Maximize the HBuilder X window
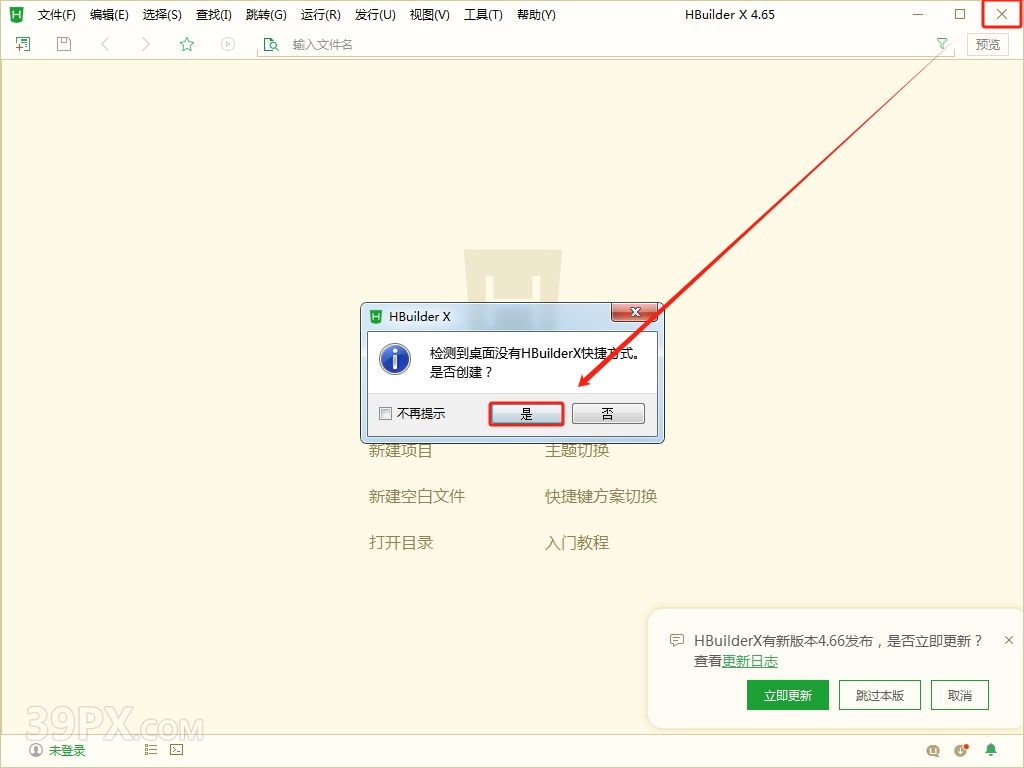The height and width of the screenshot is (768, 1024). point(960,14)
